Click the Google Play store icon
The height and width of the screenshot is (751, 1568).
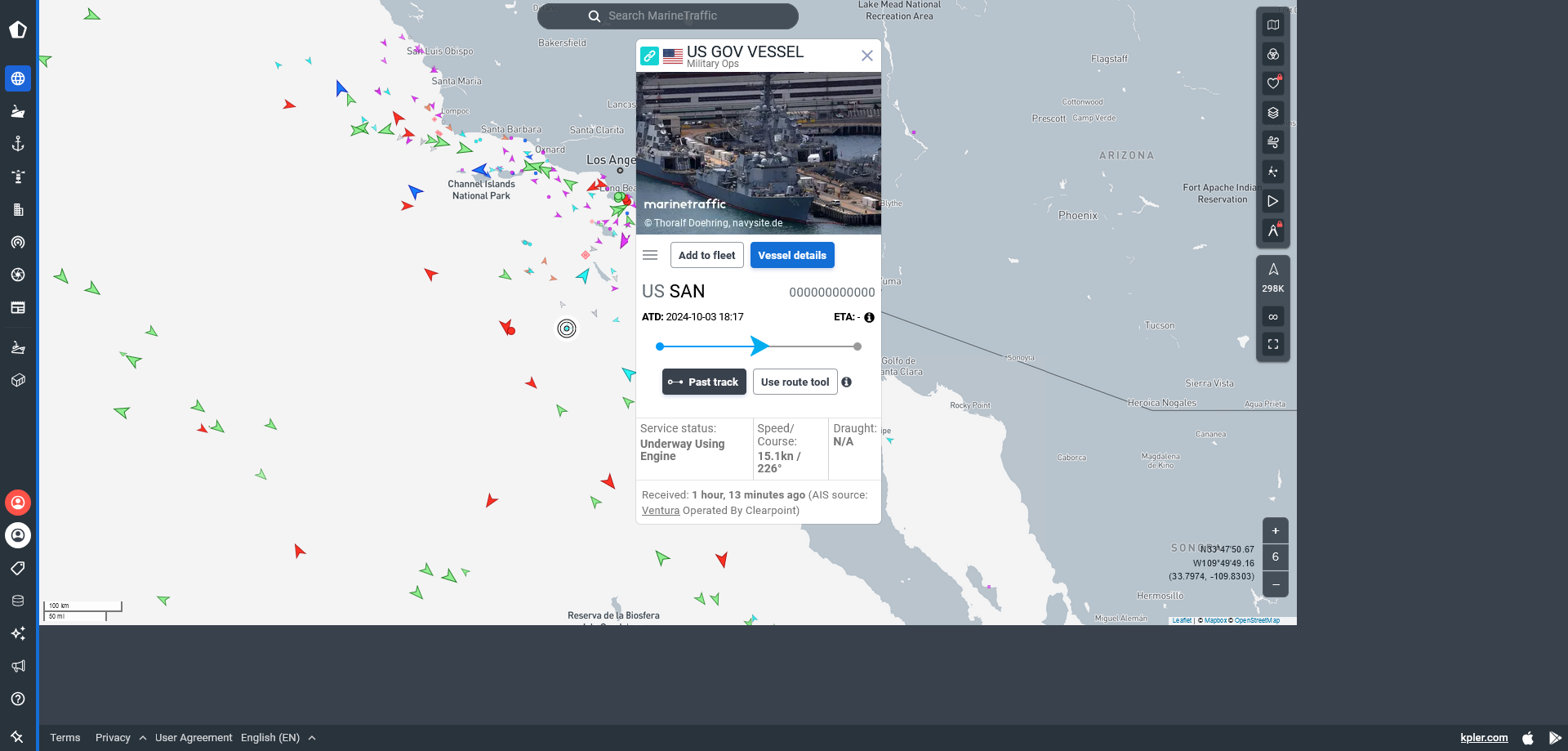click(x=1555, y=737)
